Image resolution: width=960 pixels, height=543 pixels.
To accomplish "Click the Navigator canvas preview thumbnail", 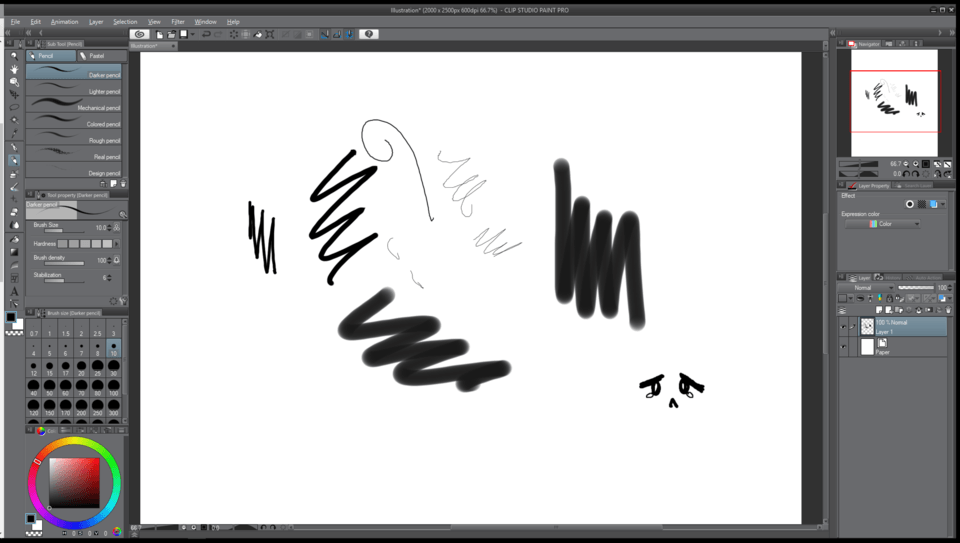I will coord(894,102).
